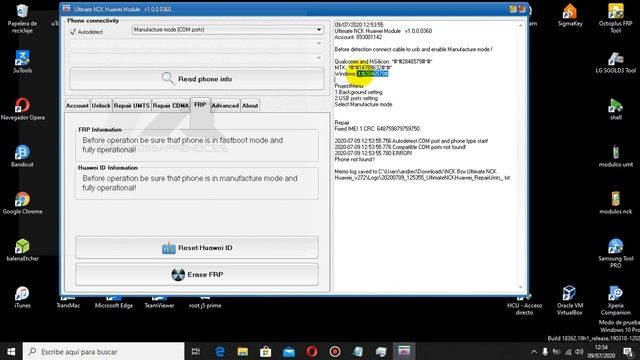Viewport: 640px width, 360px height.
Task: Open the Repair UMTS tab
Action: pyautogui.click(x=131, y=106)
